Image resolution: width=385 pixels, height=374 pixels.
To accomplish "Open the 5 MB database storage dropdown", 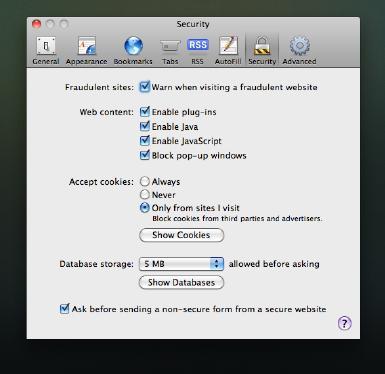I will (x=181, y=264).
